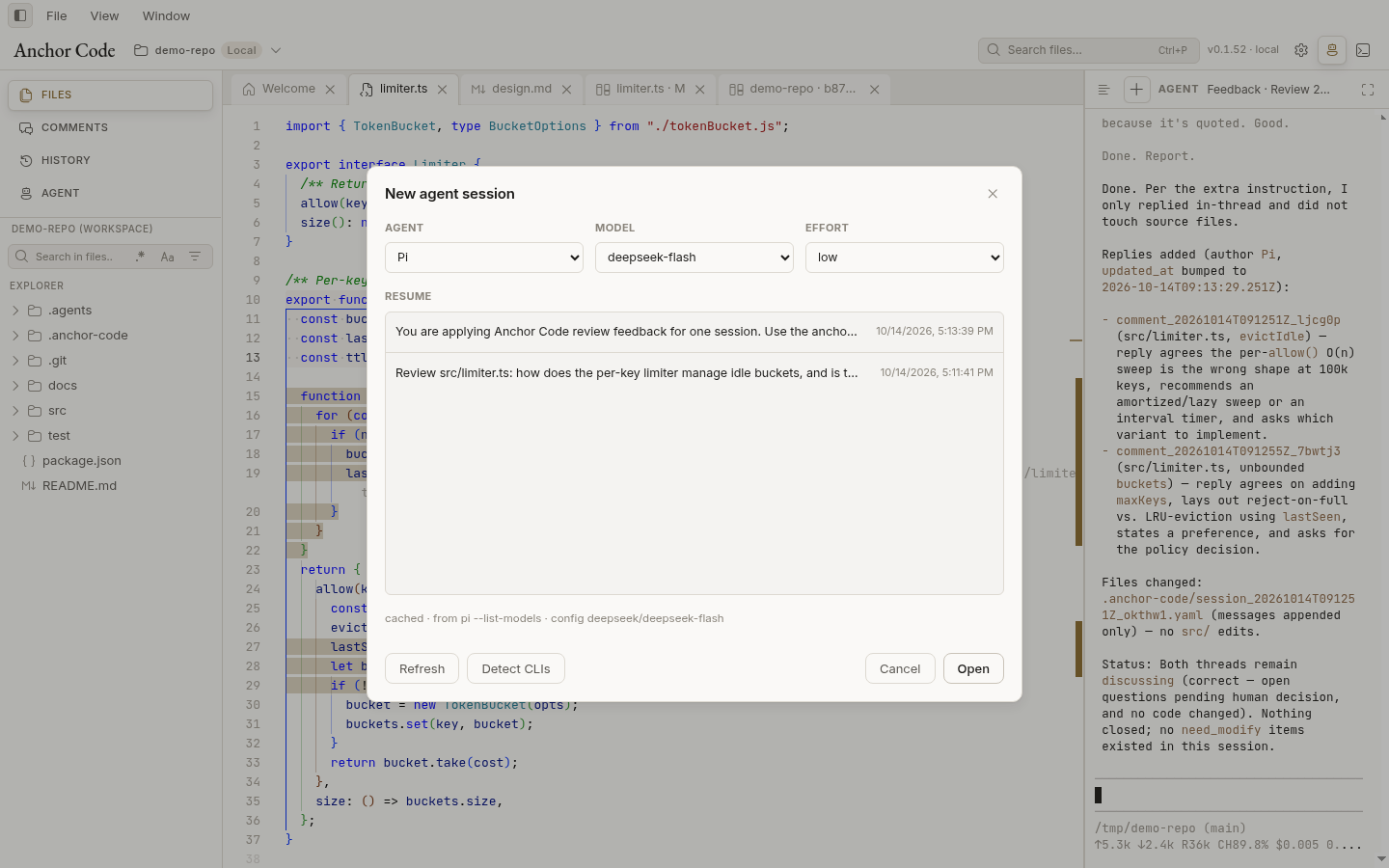Click the agent robot icon in header

[1332, 50]
